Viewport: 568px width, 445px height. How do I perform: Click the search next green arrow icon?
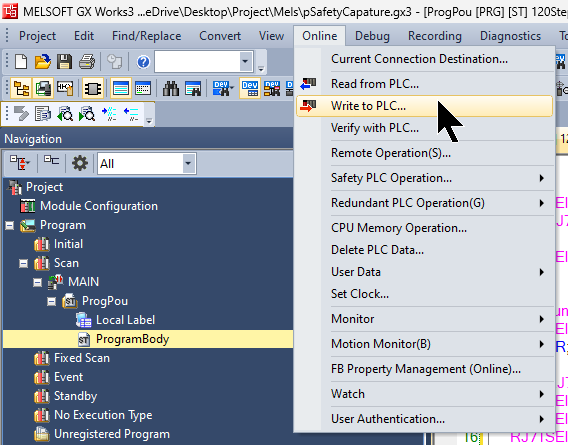pos(87,114)
